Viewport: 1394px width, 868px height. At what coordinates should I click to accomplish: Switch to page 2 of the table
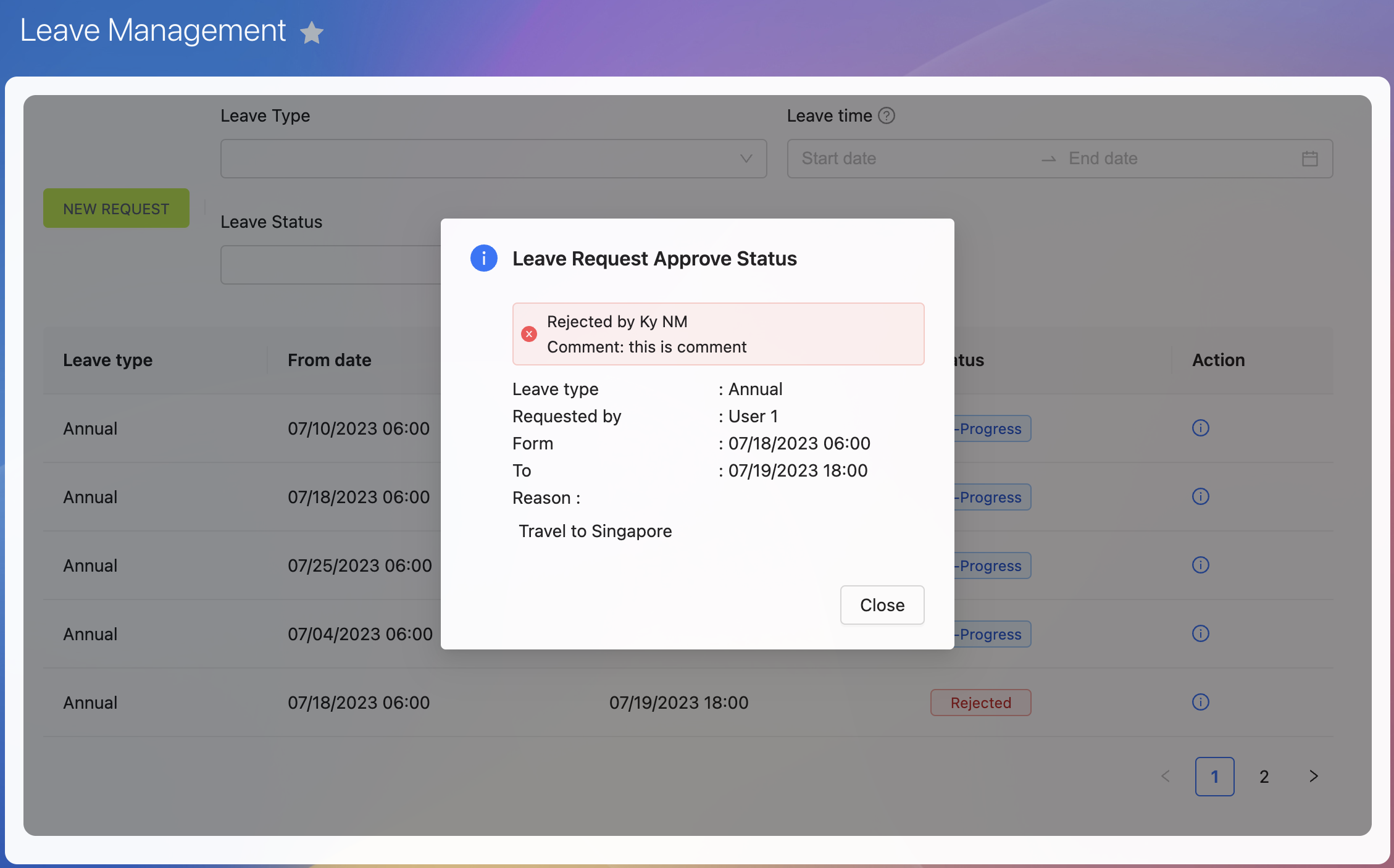click(x=1264, y=776)
